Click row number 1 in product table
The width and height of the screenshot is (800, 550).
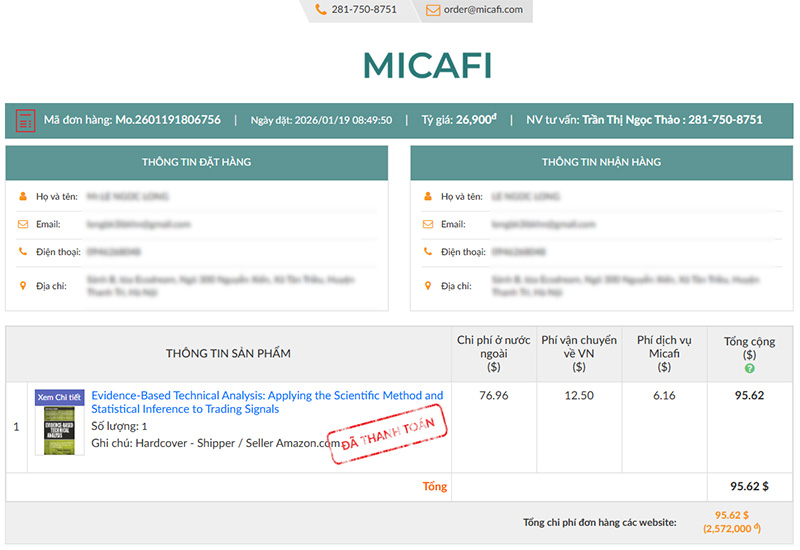(x=16, y=427)
